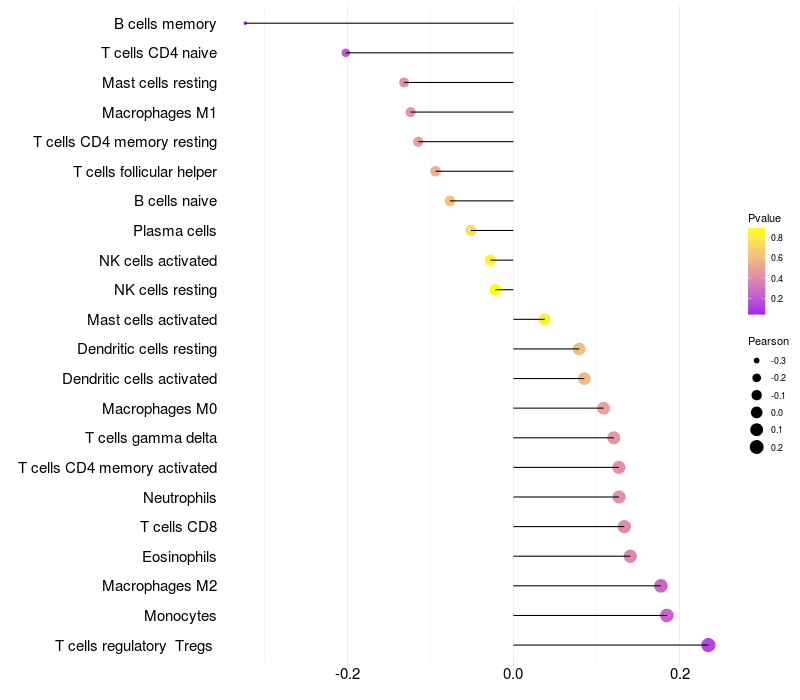800x700 pixels.
Task: Click the Monocytes lollipop dot
Action: [x=667, y=615]
